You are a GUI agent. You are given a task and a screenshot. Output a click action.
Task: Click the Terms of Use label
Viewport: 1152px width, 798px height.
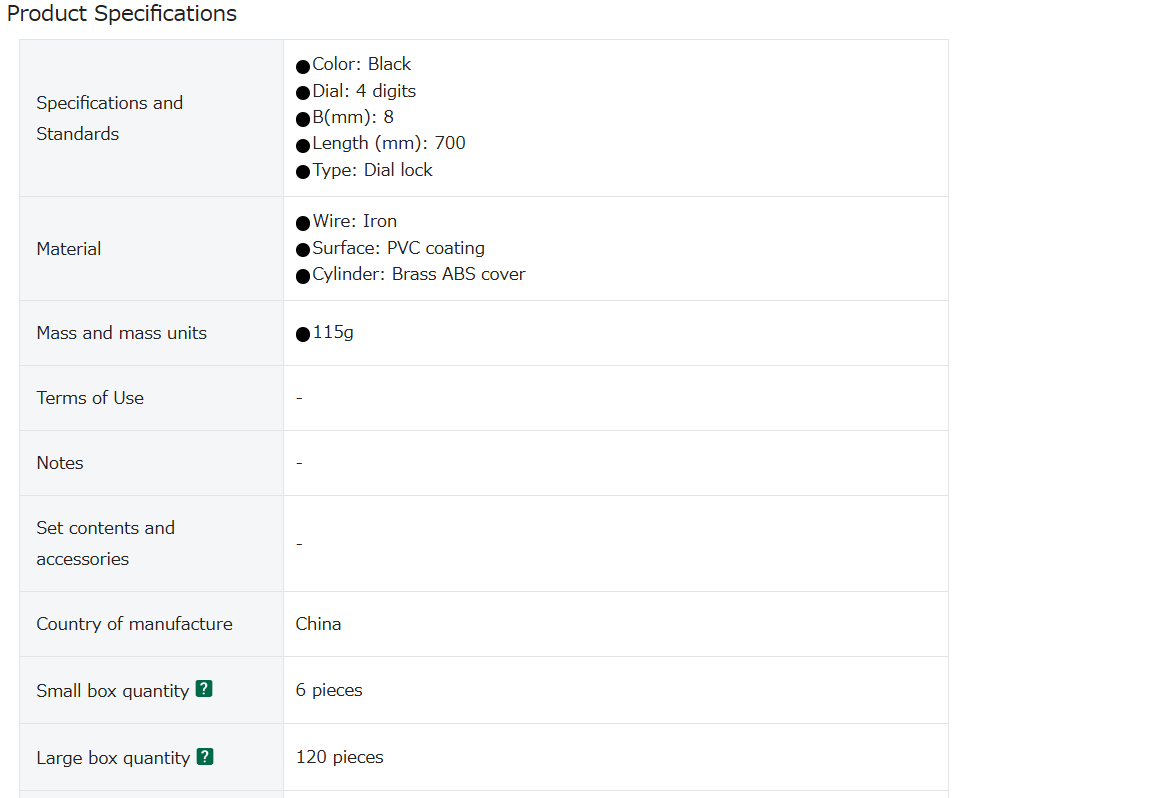point(90,398)
